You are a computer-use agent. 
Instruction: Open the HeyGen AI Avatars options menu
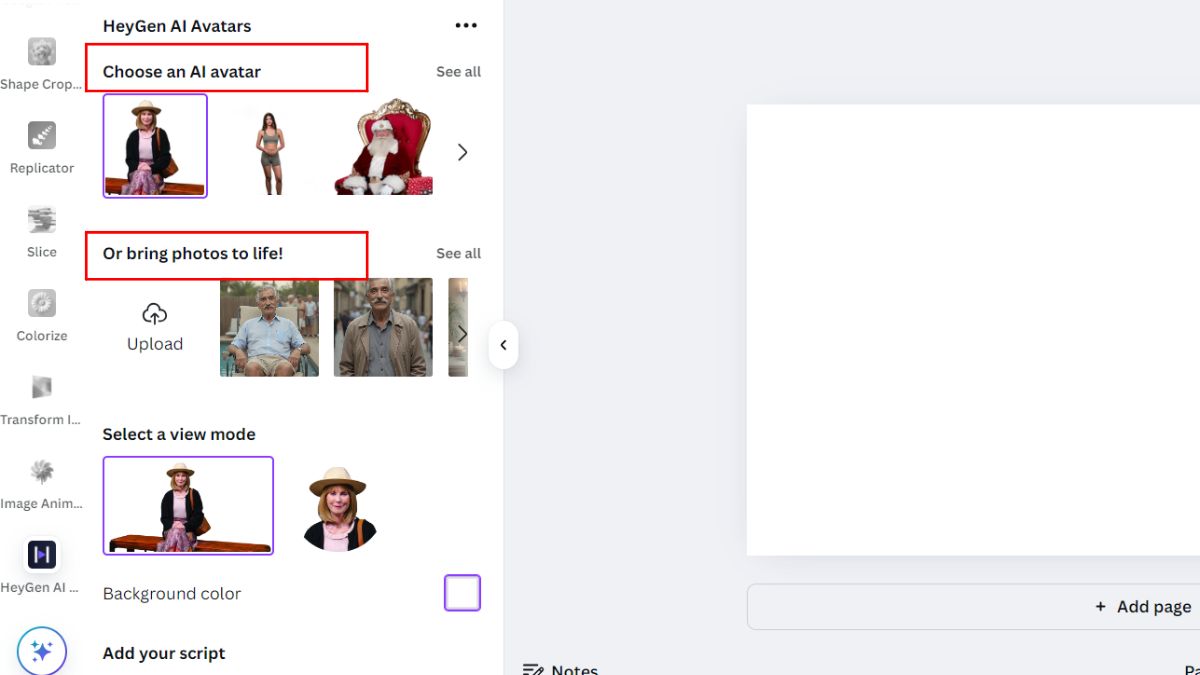pyautogui.click(x=465, y=25)
